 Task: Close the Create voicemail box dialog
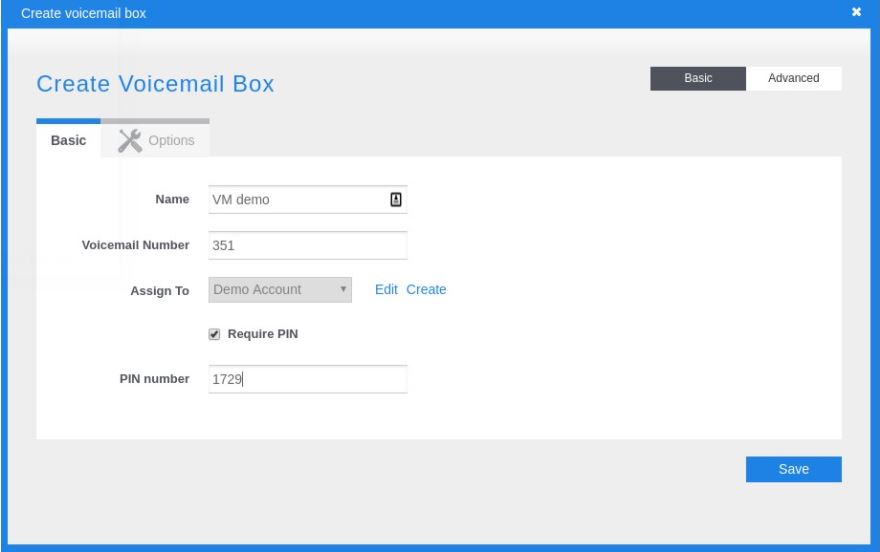(856, 11)
